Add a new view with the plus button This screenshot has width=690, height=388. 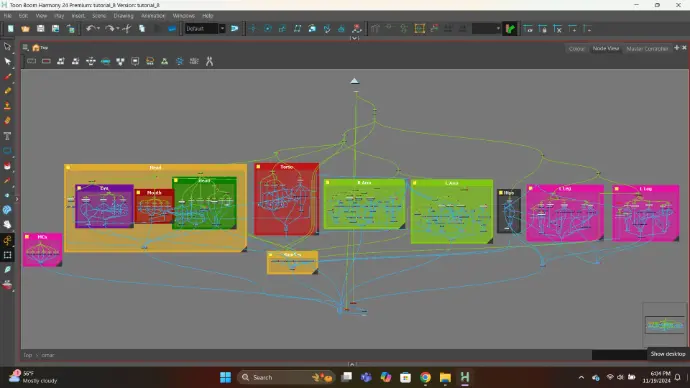click(x=676, y=48)
